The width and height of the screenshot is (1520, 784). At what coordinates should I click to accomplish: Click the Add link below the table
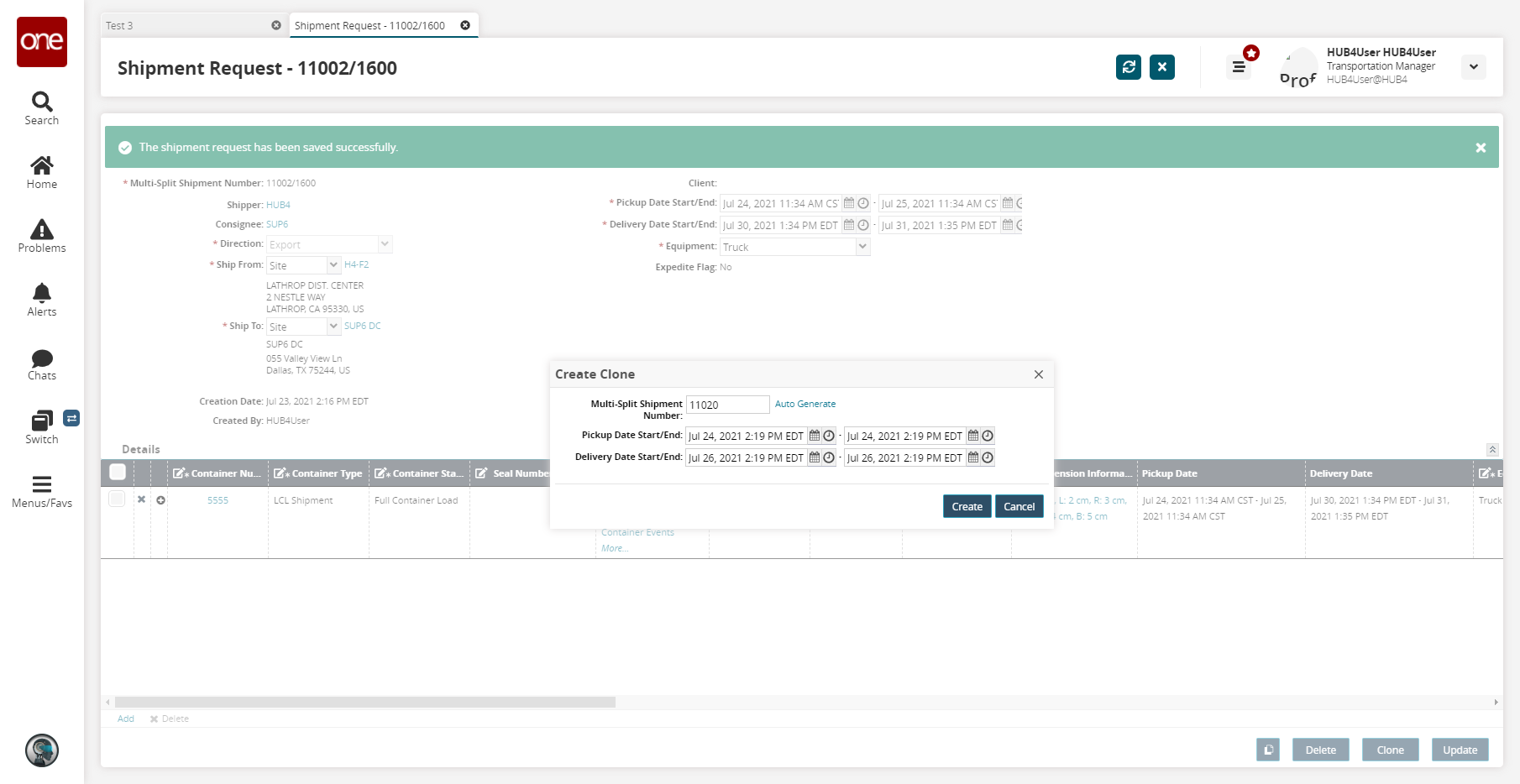pos(126,719)
